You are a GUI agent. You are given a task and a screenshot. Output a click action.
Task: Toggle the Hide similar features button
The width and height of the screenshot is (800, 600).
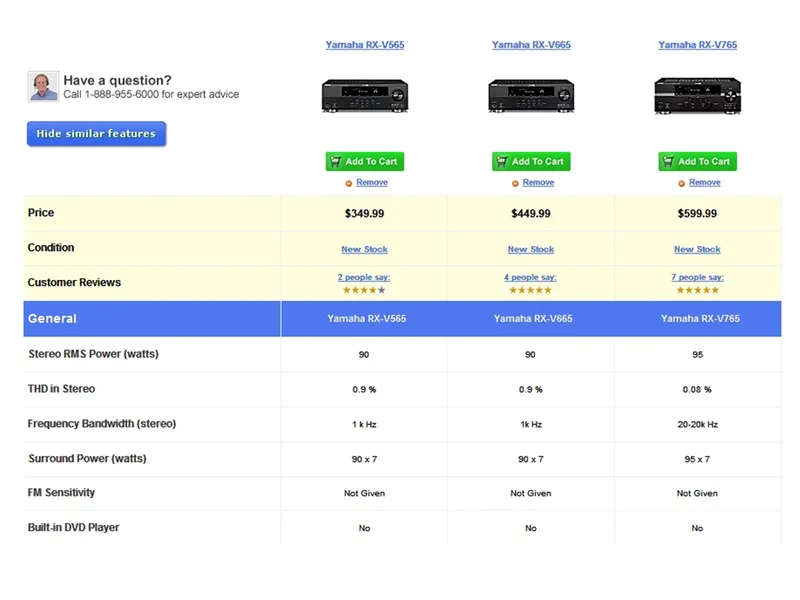96,133
